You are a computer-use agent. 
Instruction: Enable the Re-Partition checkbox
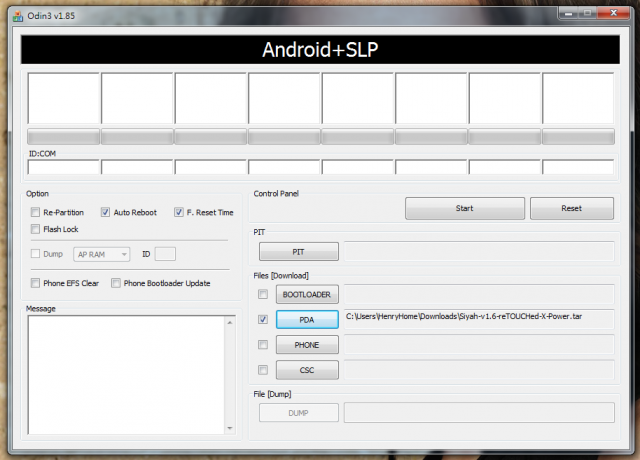36,212
